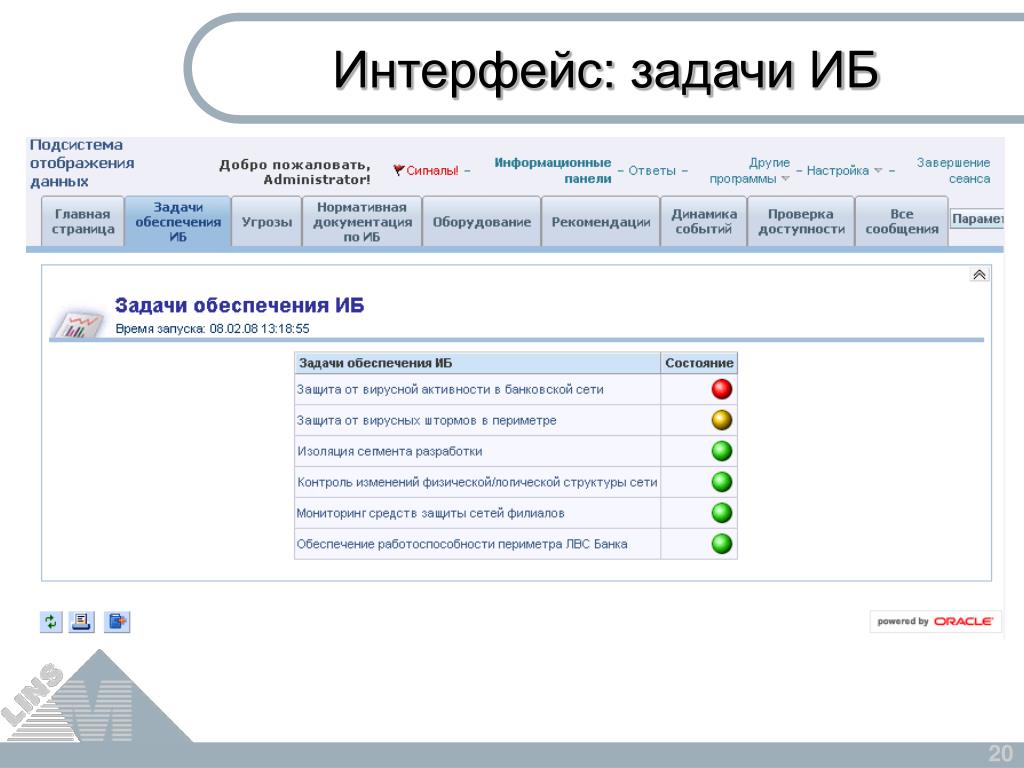
Task: Open Обеспечение работоспособности периметра ЛВС Банка
Action: [462, 543]
